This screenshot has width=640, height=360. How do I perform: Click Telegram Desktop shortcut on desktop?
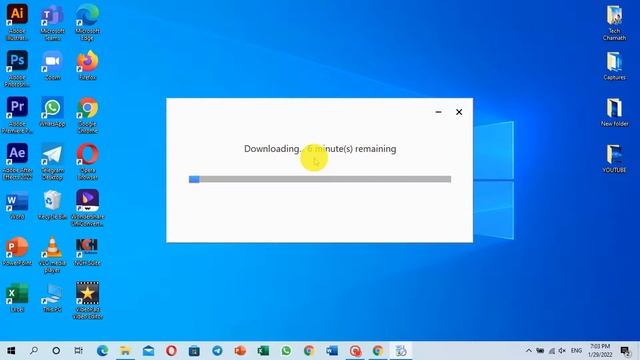[x=52, y=161]
